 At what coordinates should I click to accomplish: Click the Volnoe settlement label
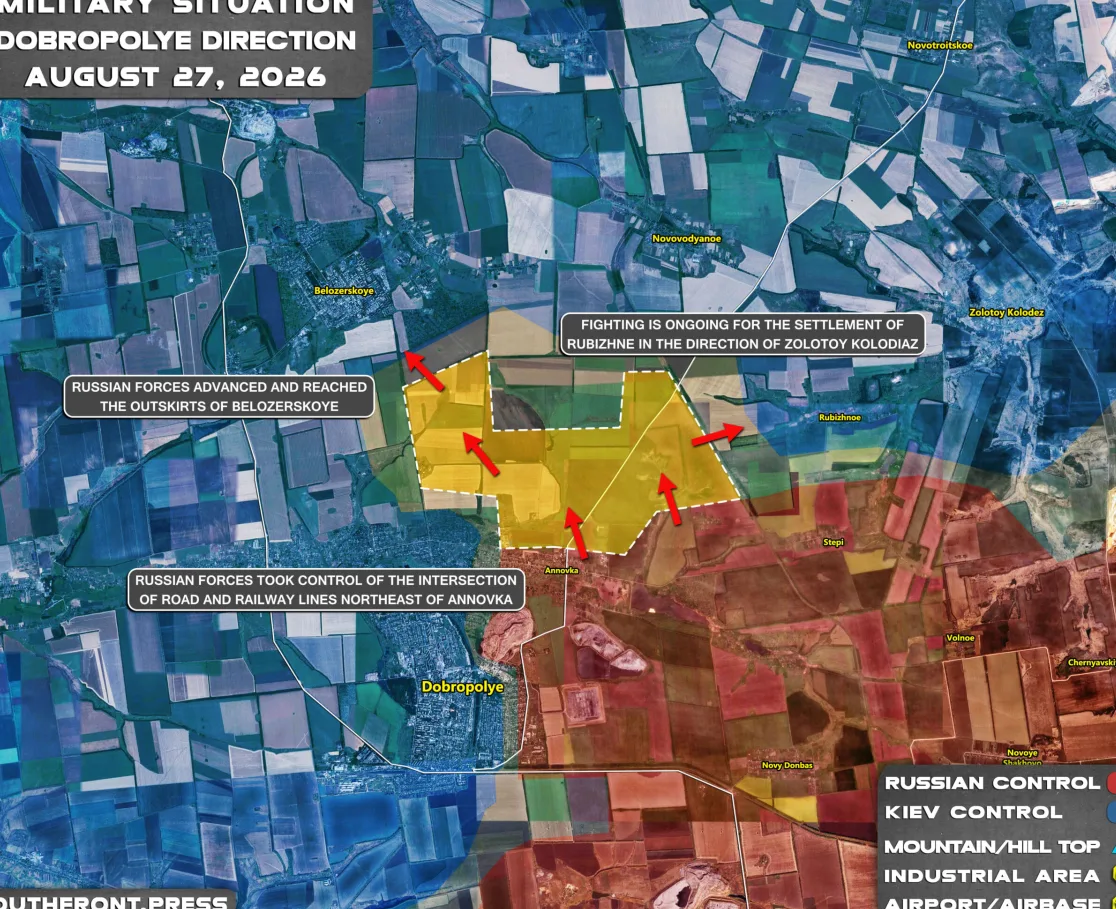[960, 639]
